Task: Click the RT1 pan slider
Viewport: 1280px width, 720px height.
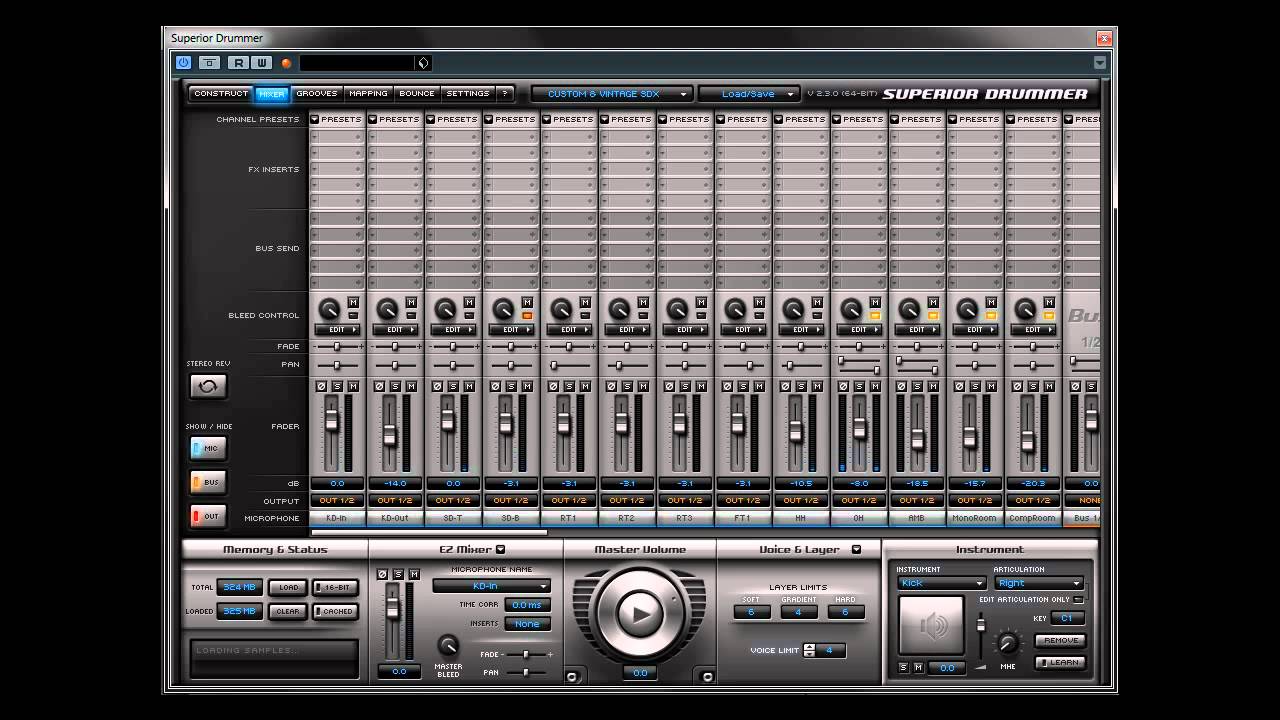Action: click(x=568, y=365)
